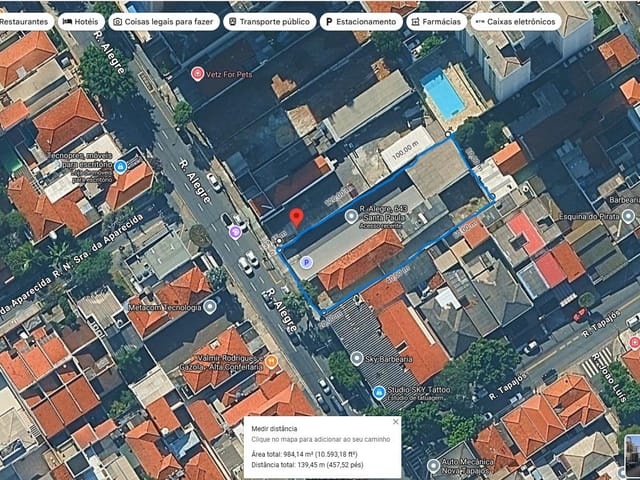Select the Estacionamento filter chip
640x480 pixels.
click(361, 22)
